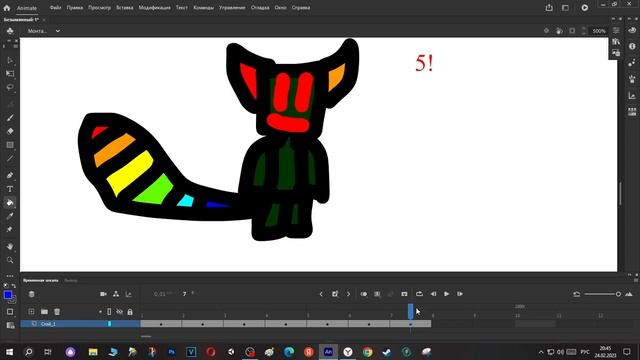Viewport: 640px width, 360px height.
Task: Toggle lock all layers padlock icon
Action: coord(130,312)
